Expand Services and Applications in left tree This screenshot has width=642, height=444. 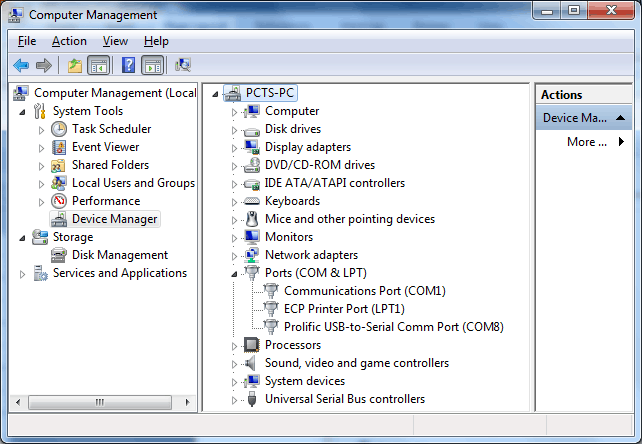23,274
